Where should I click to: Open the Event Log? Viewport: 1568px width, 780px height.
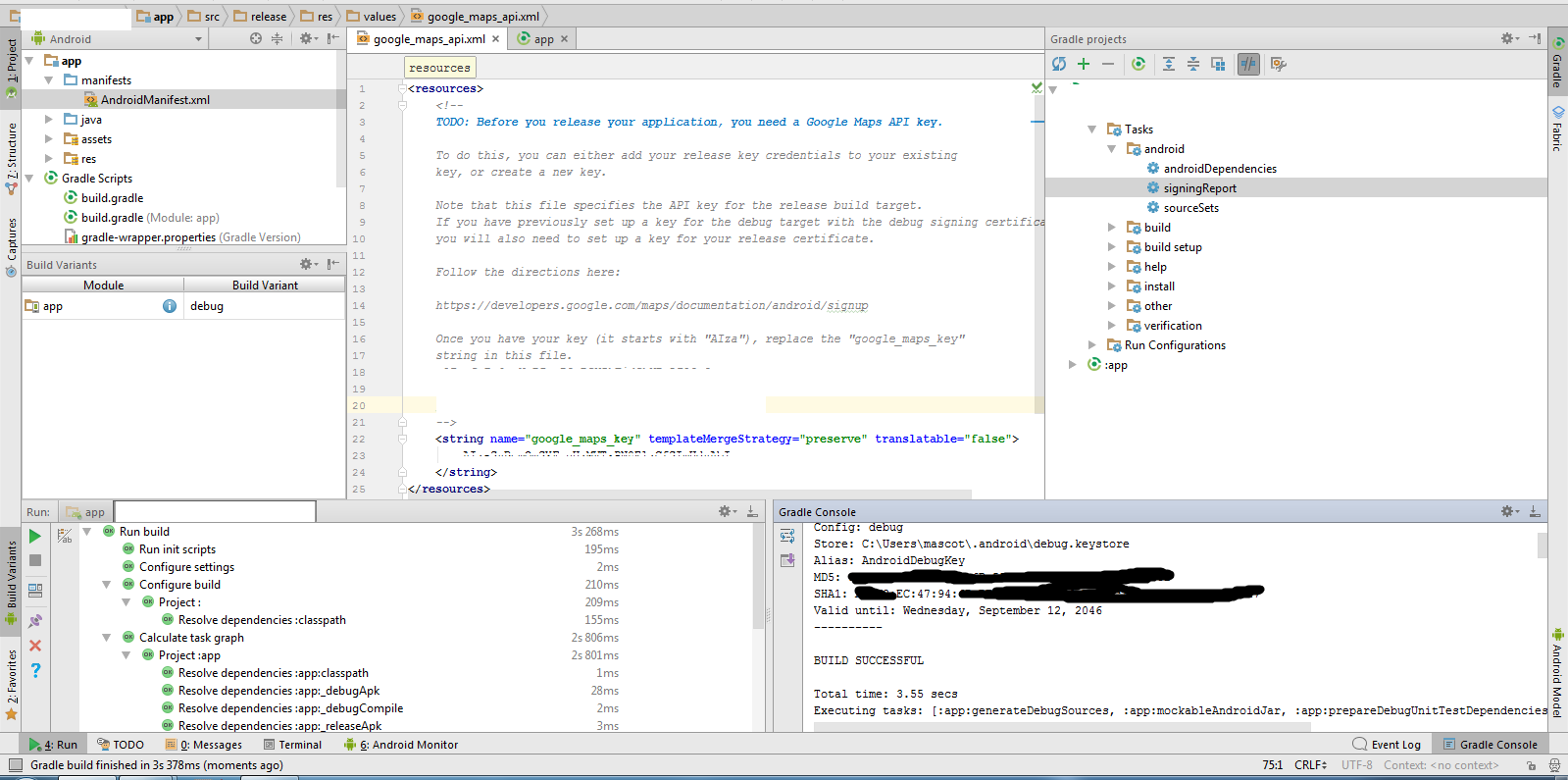point(1387,745)
